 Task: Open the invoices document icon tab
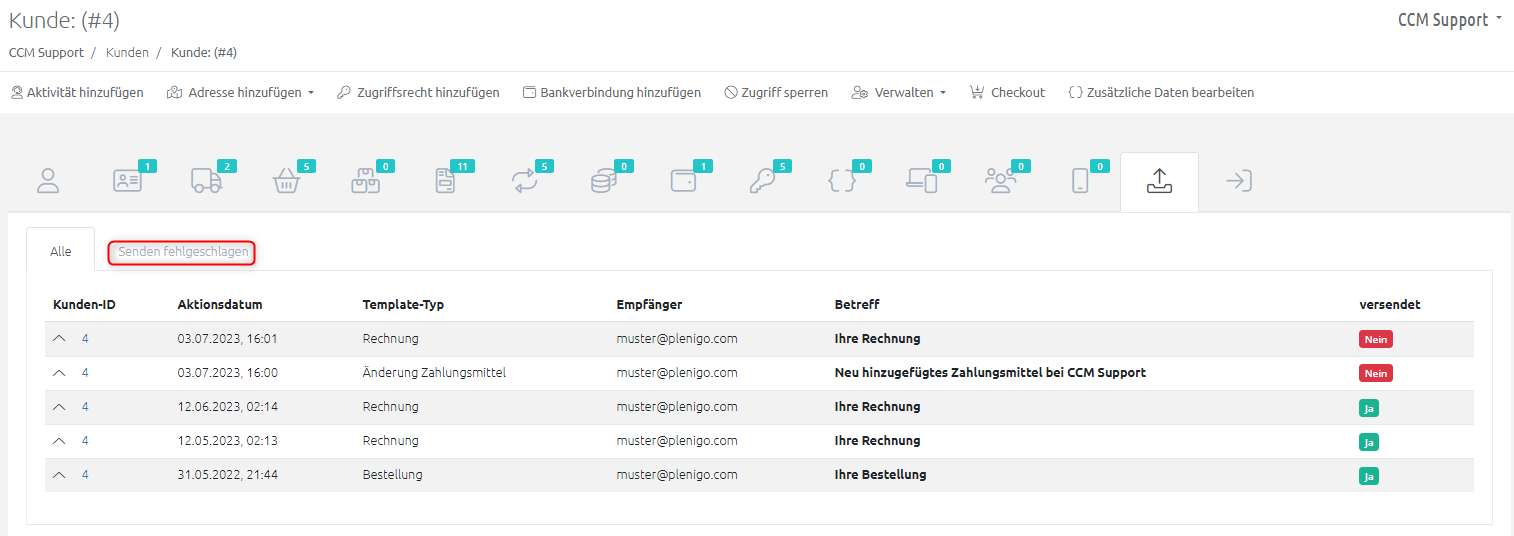(445, 181)
